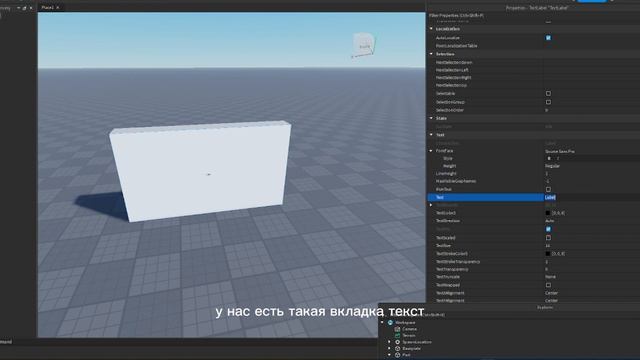Viewport: 640px width, 360px height.
Task: Select Camera in the Explorer tree
Action: [409, 329]
